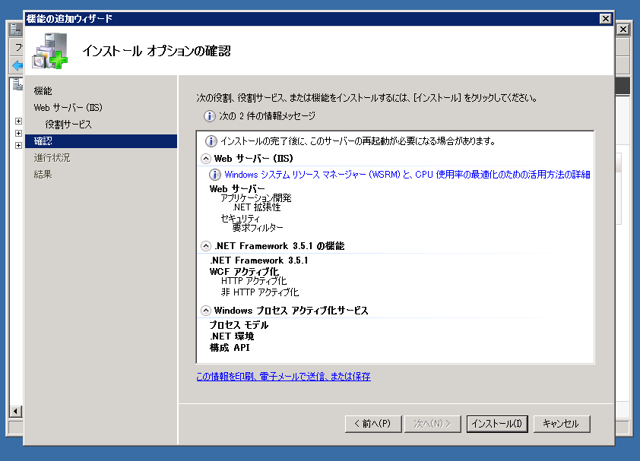Open the print, email or save information link
The image size is (640, 461).
coord(283,376)
